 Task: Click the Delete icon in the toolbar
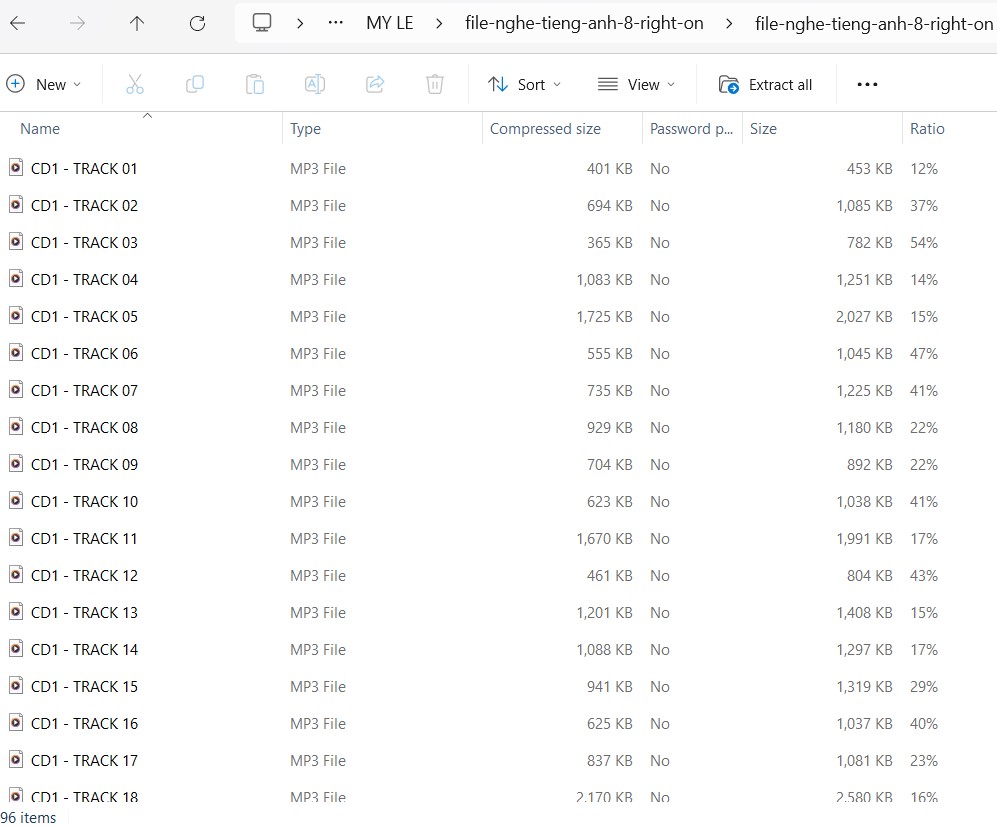pos(435,84)
